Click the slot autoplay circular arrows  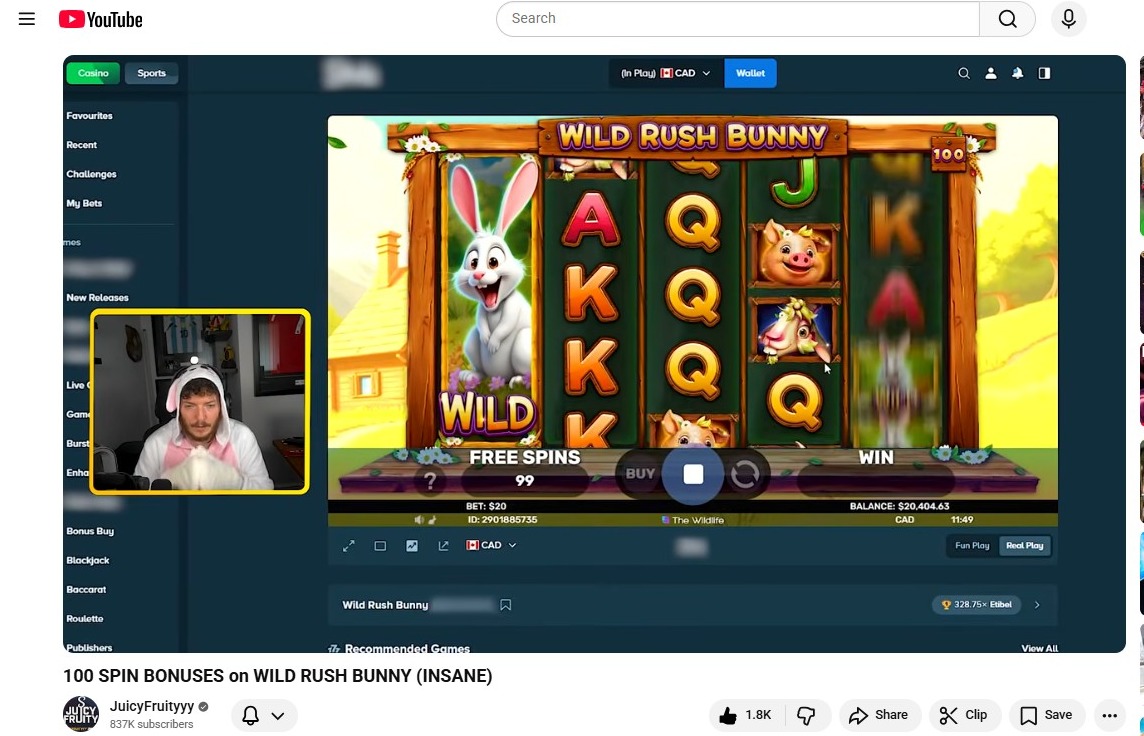tap(745, 474)
